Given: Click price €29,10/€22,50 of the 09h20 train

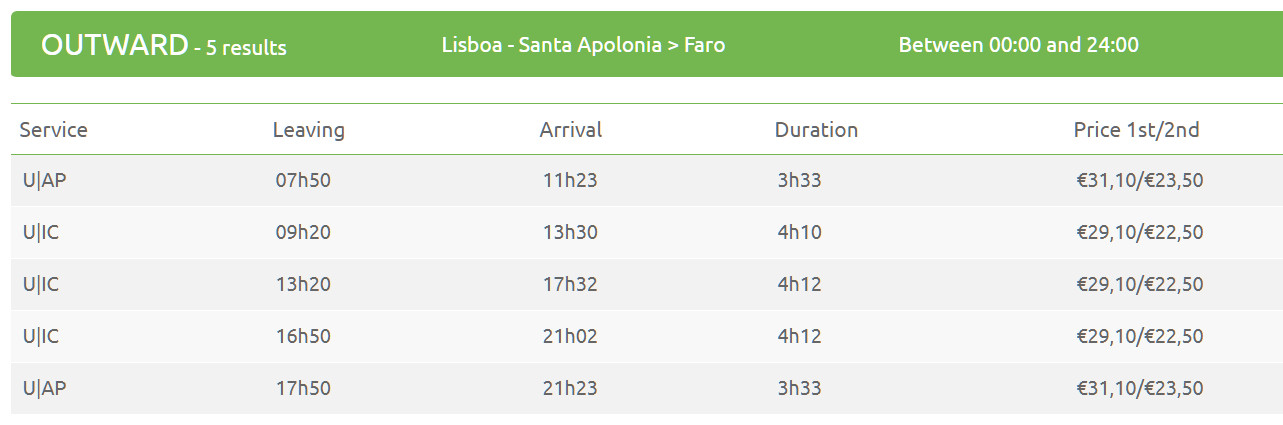Looking at the screenshot, I should (x=1140, y=233).
